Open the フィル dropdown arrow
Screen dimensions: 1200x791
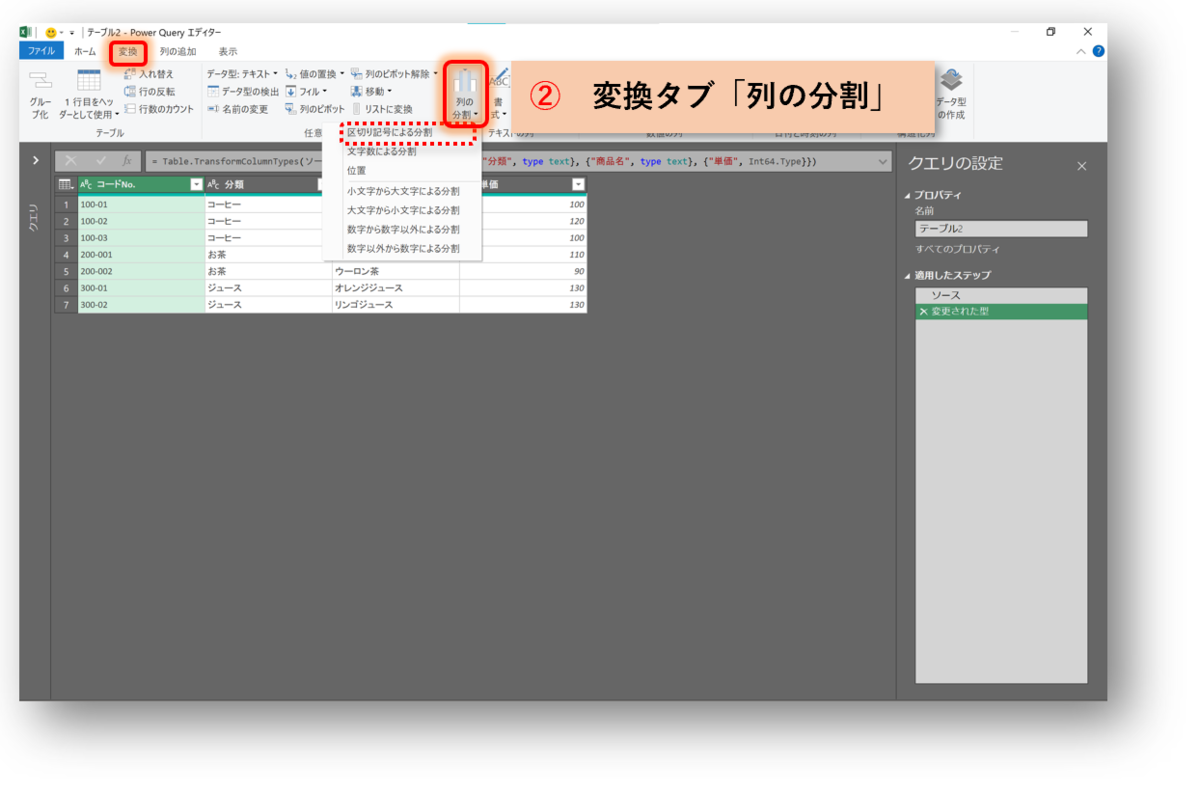pos(324,90)
